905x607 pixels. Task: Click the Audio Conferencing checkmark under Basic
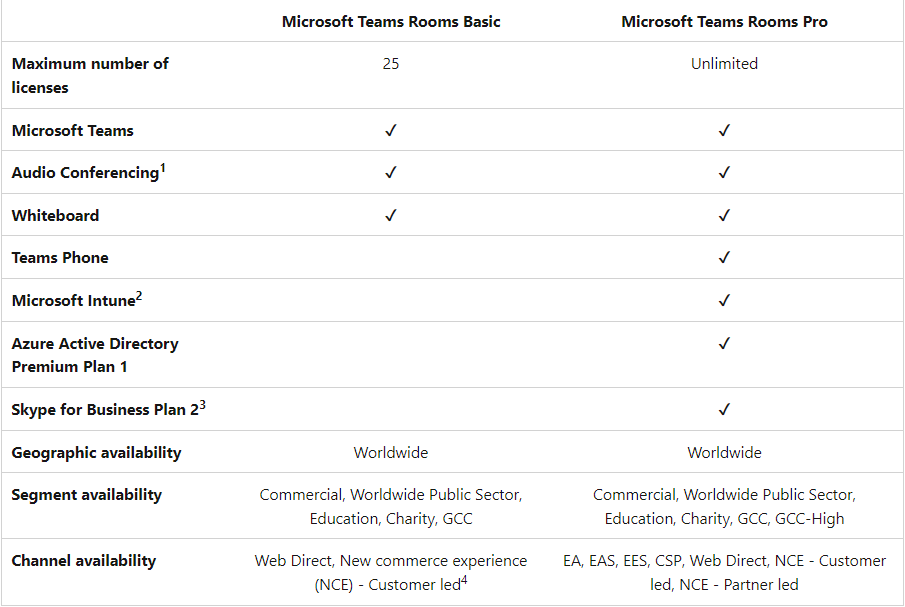391,173
